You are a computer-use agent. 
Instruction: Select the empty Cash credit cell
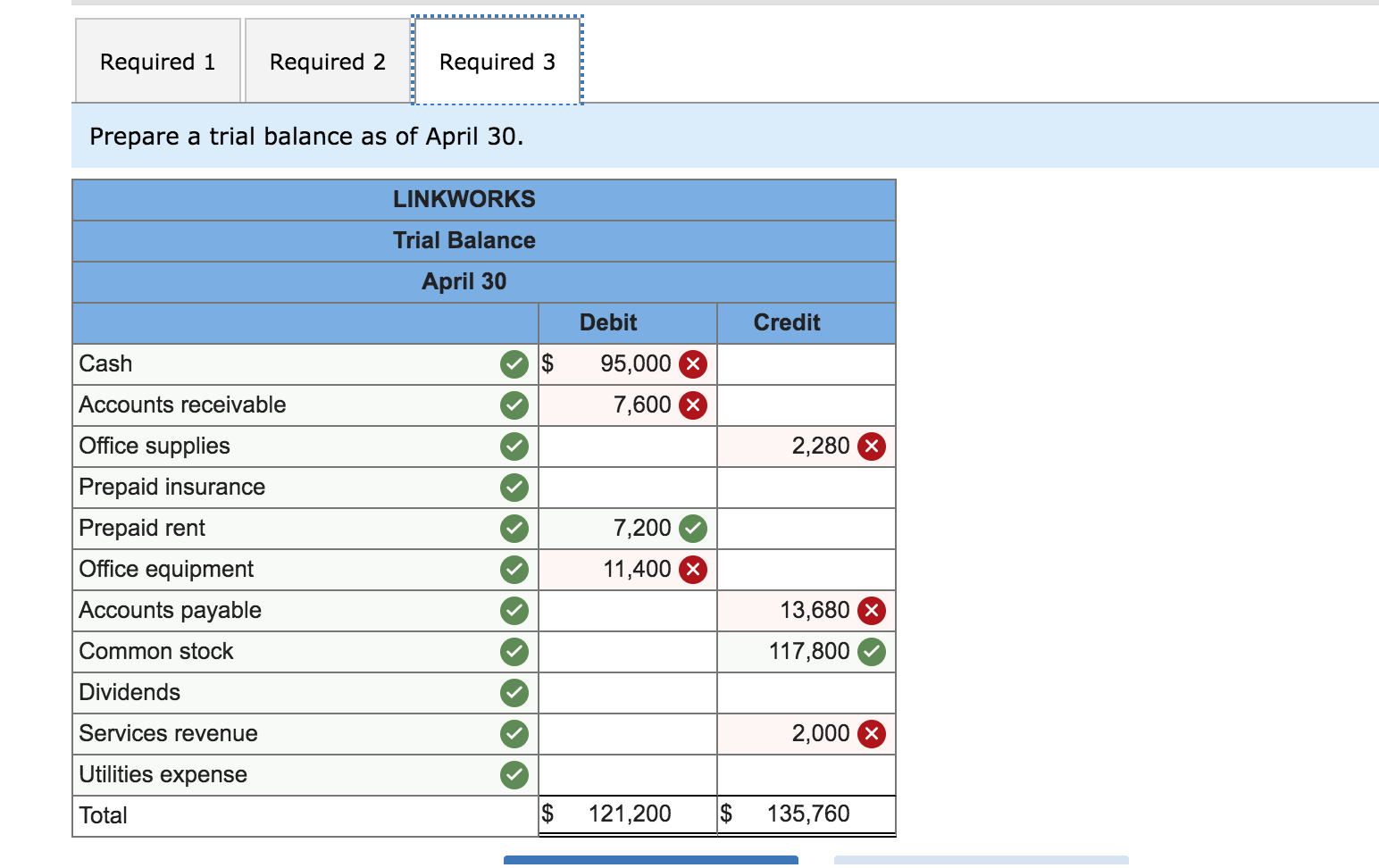tap(807, 364)
